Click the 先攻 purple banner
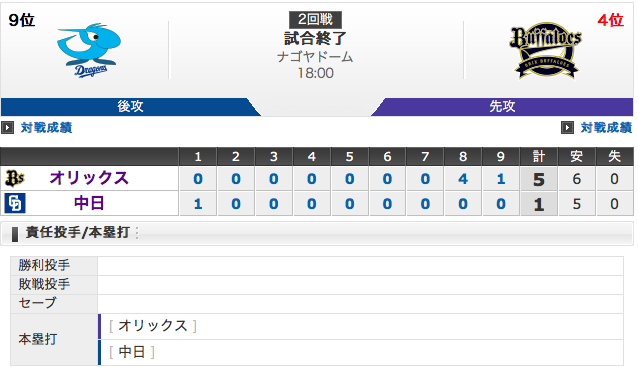 [502, 107]
